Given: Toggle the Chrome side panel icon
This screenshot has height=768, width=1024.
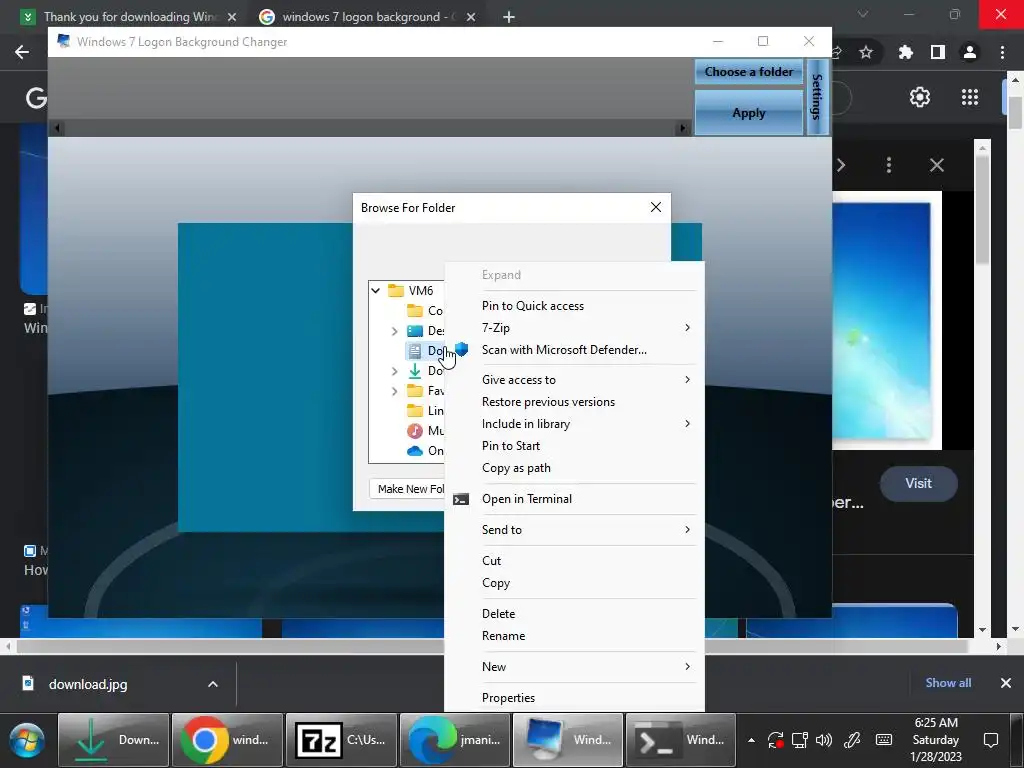Looking at the screenshot, I should [938, 52].
